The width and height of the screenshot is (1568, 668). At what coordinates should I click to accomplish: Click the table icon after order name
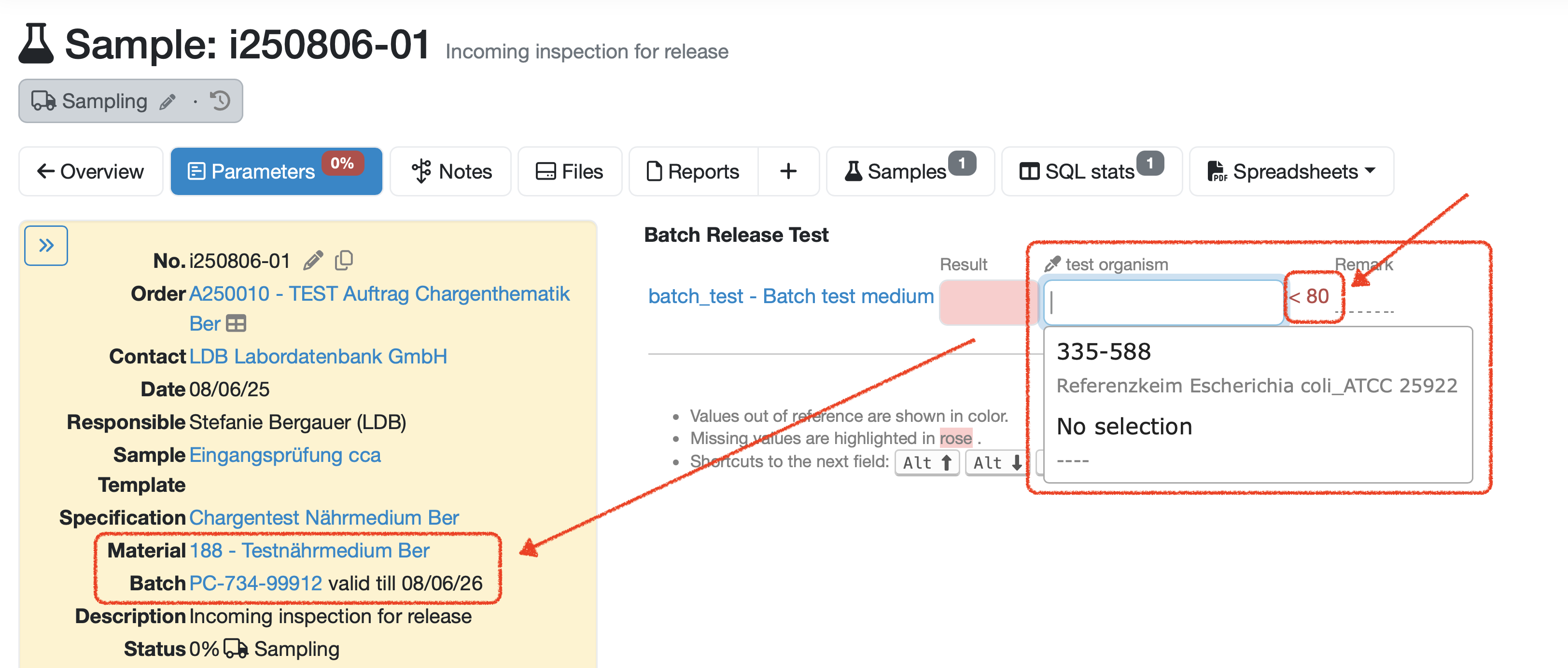tap(236, 324)
